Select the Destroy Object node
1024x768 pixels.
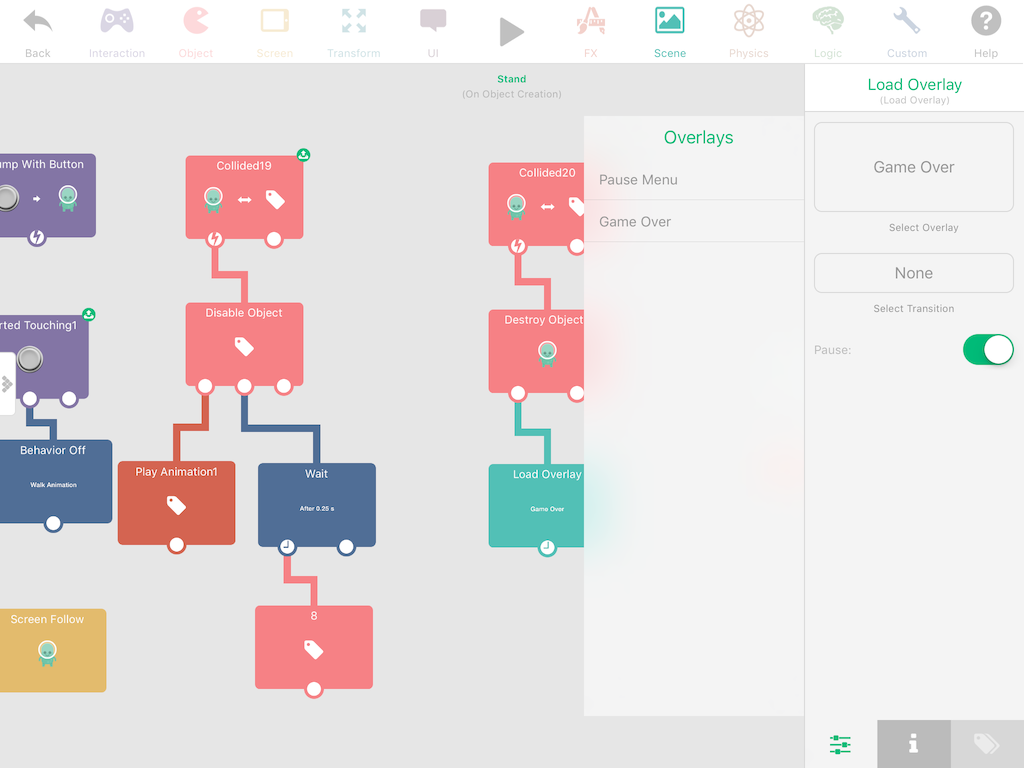point(536,351)
